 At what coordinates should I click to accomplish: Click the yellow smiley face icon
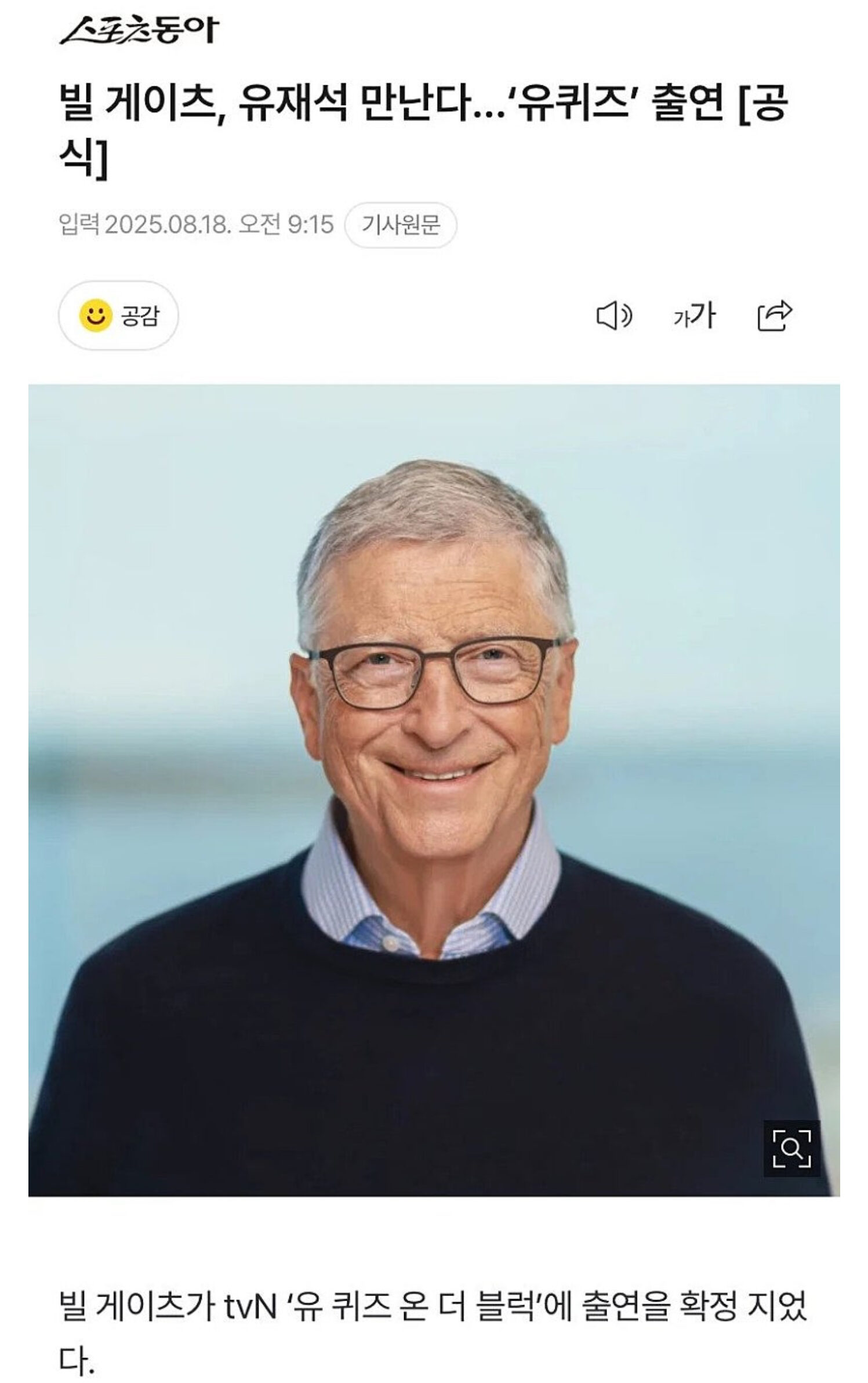click(95, 316)
